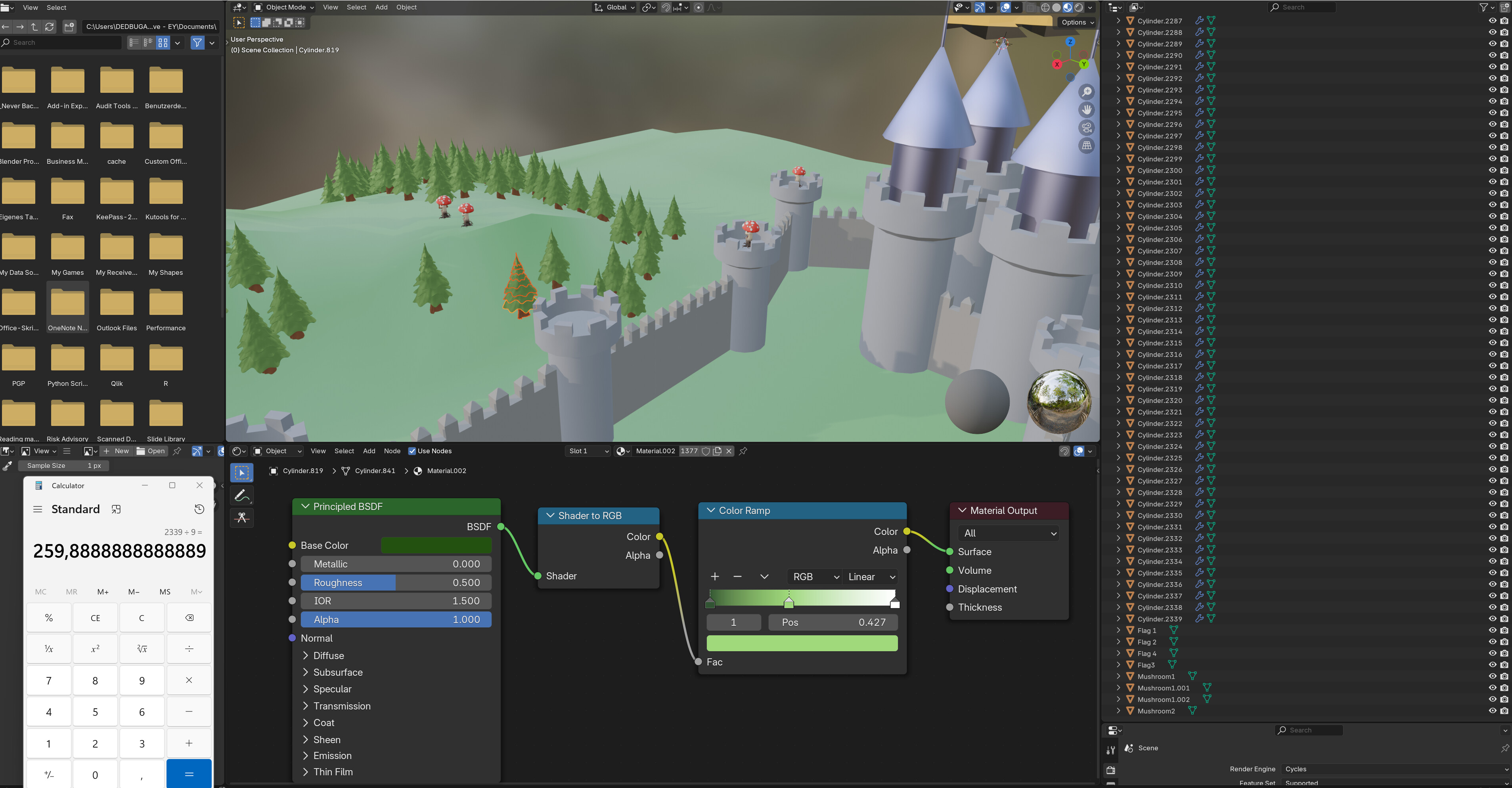Open the Object menu in 3D viewport header

coord(406,7)
